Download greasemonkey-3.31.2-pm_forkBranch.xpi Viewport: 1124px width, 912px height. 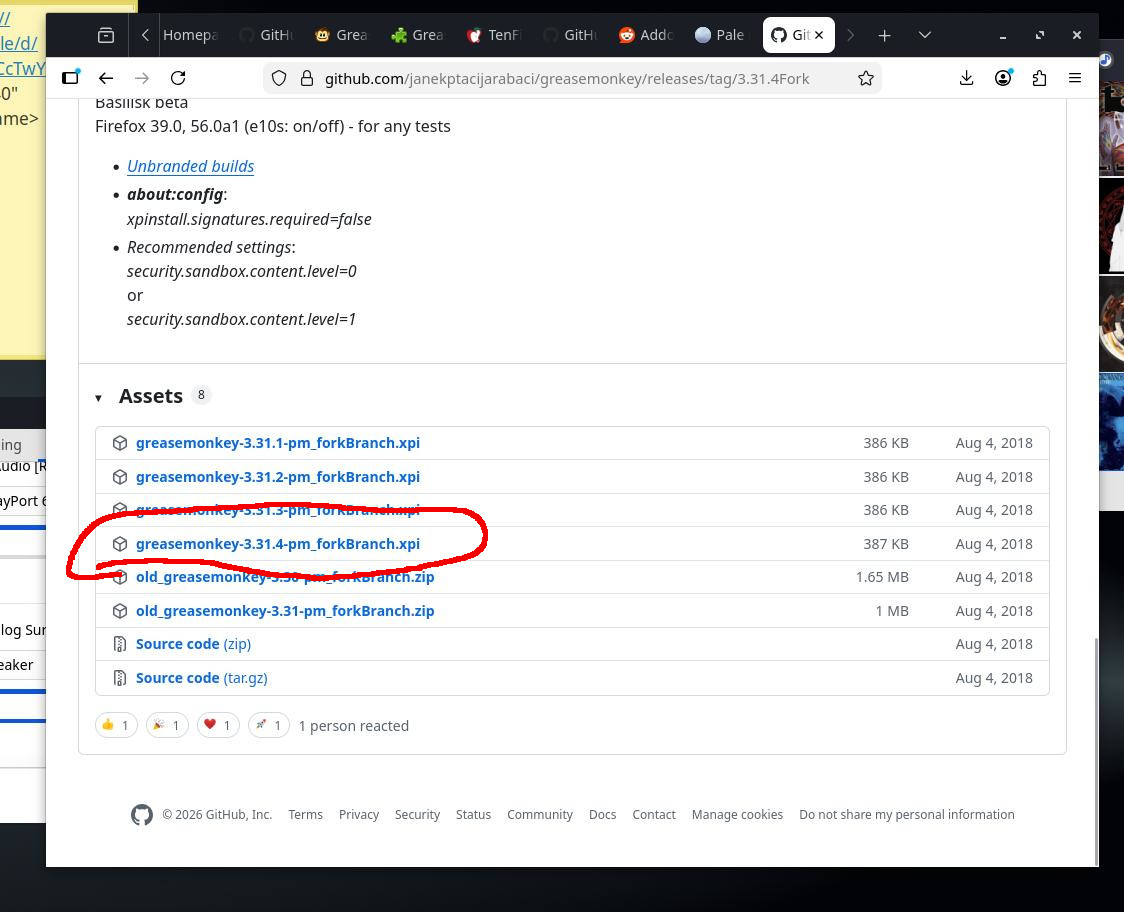278,477
